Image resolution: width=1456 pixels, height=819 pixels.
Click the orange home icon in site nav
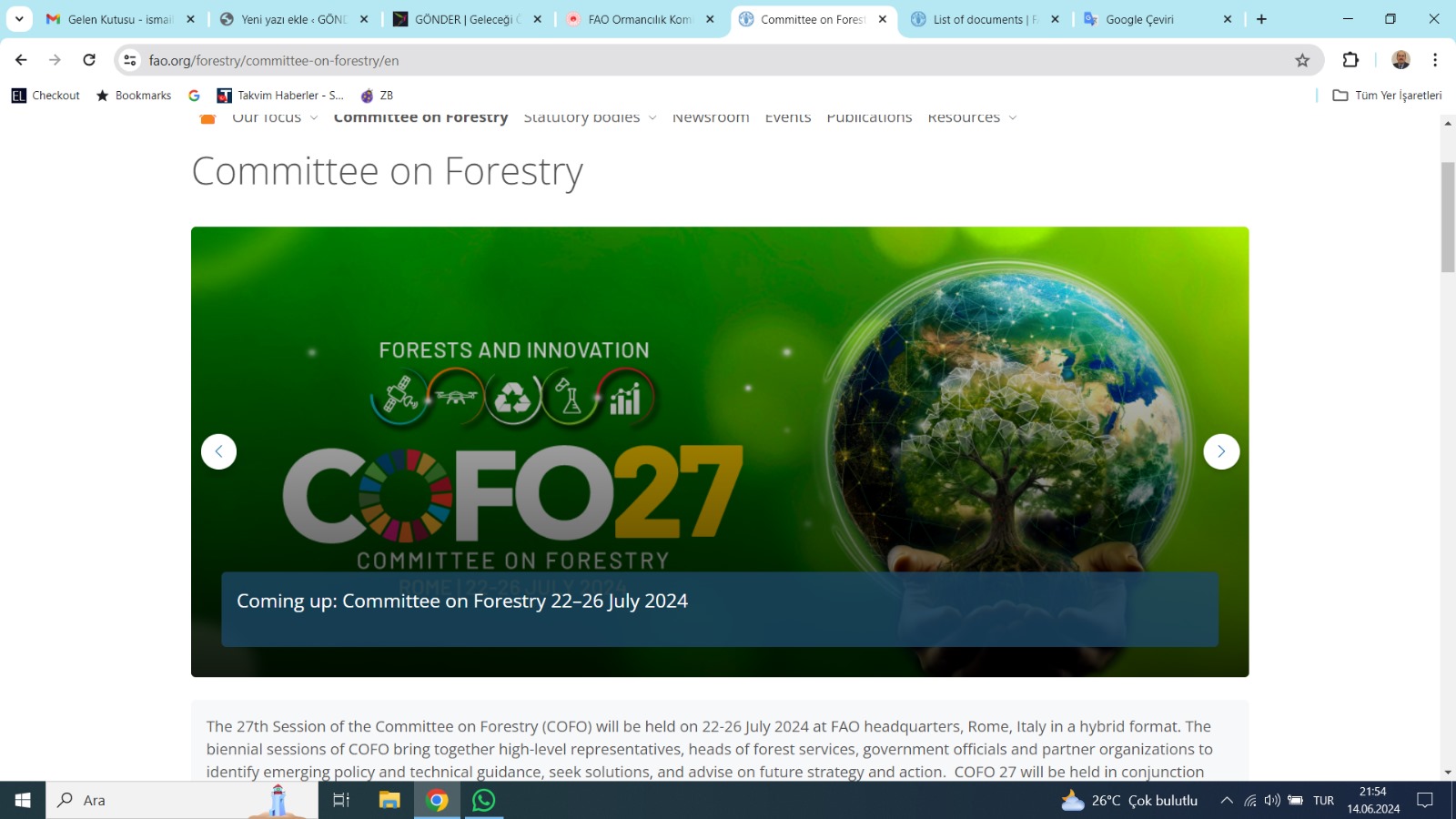point(207,118)
